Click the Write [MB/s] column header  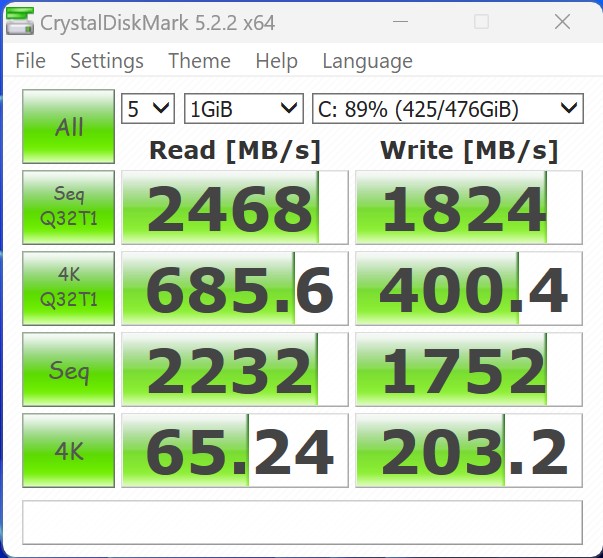pyautogui.click(x=469, y=150)
